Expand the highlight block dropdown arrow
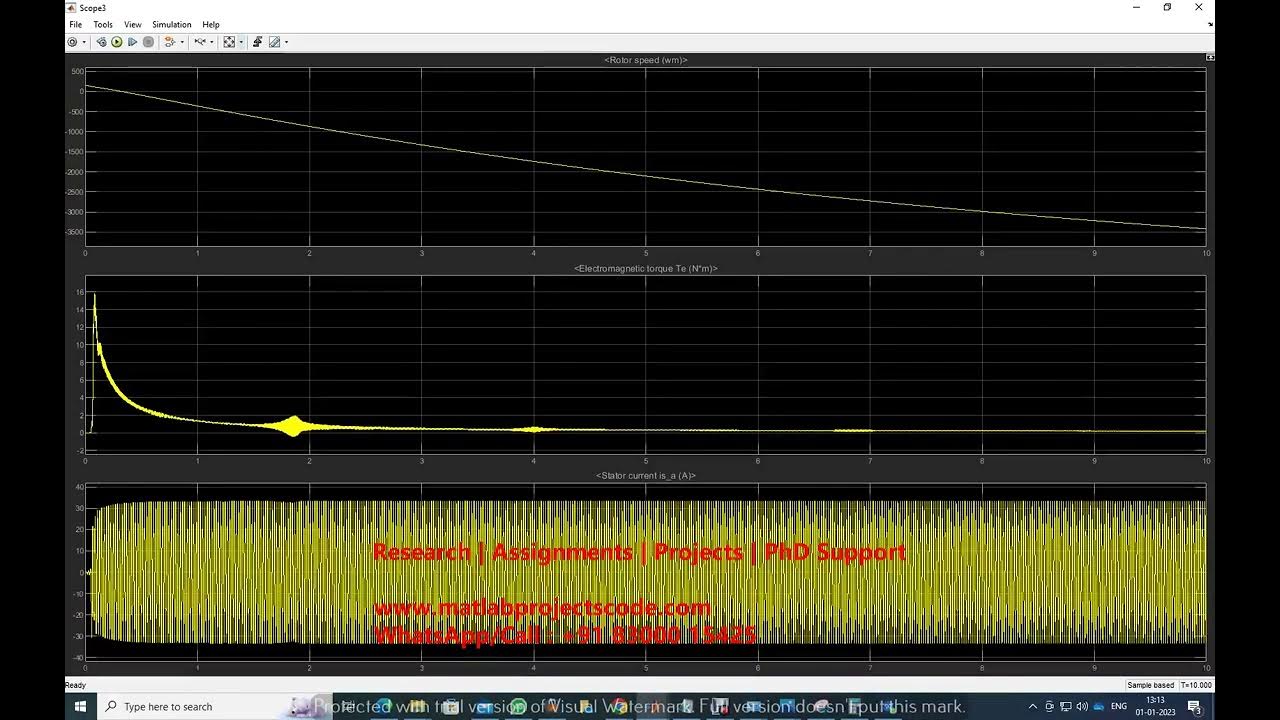 pyautogui.click(x=182, y=42)
